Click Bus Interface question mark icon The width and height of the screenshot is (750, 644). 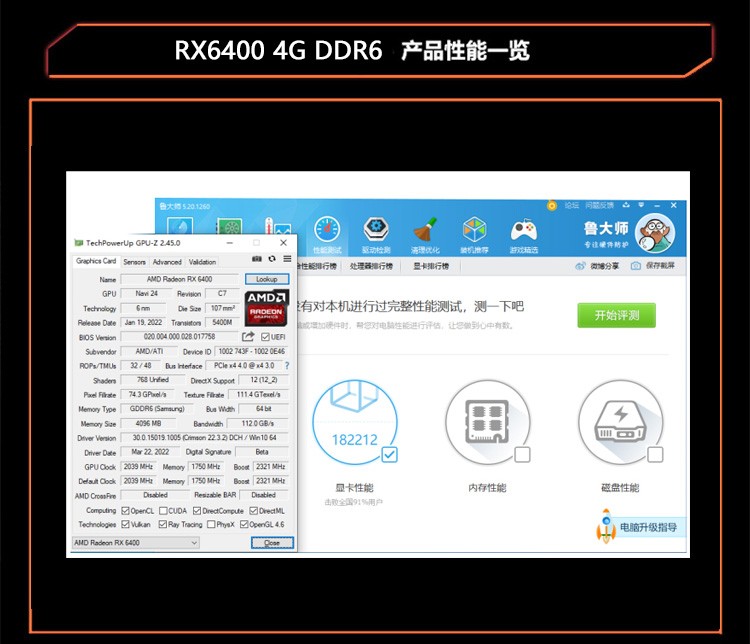(x=287, y=366)
